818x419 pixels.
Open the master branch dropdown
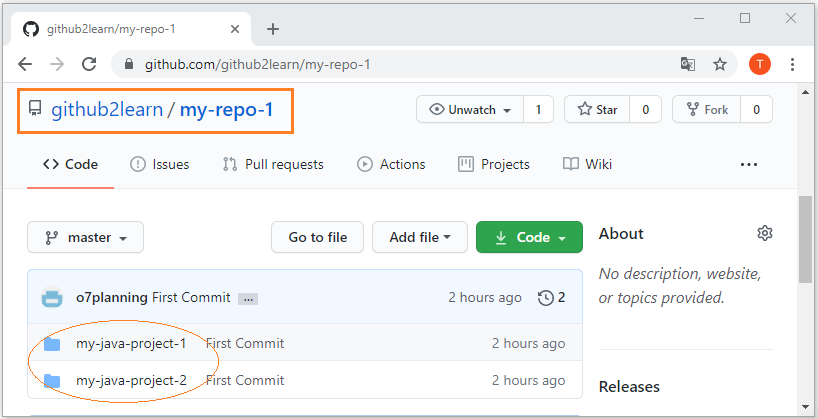86,237
